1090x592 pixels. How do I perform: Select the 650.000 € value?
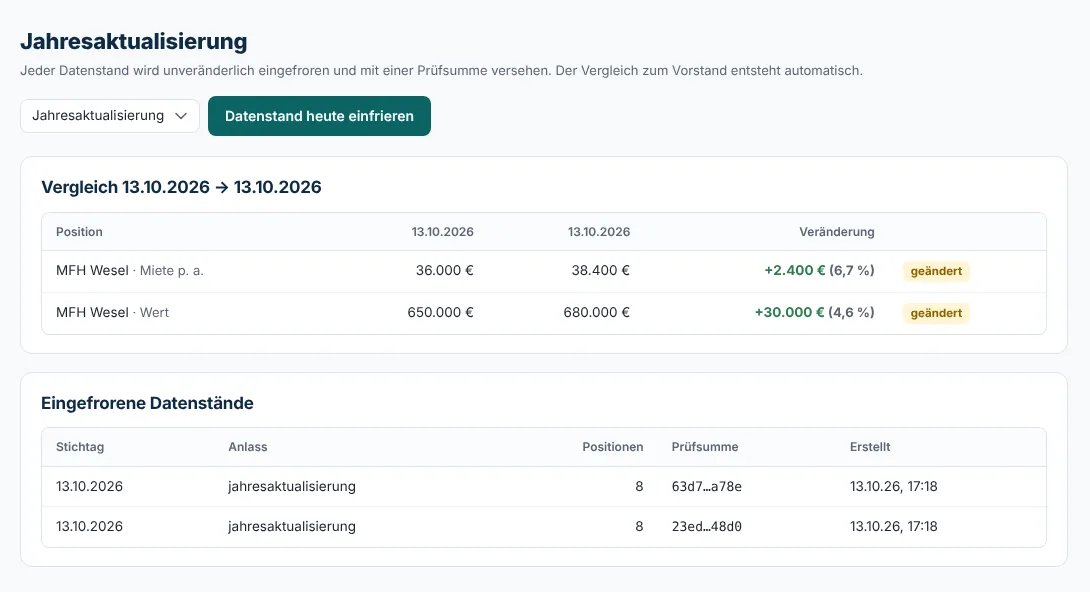coord(440,313)
